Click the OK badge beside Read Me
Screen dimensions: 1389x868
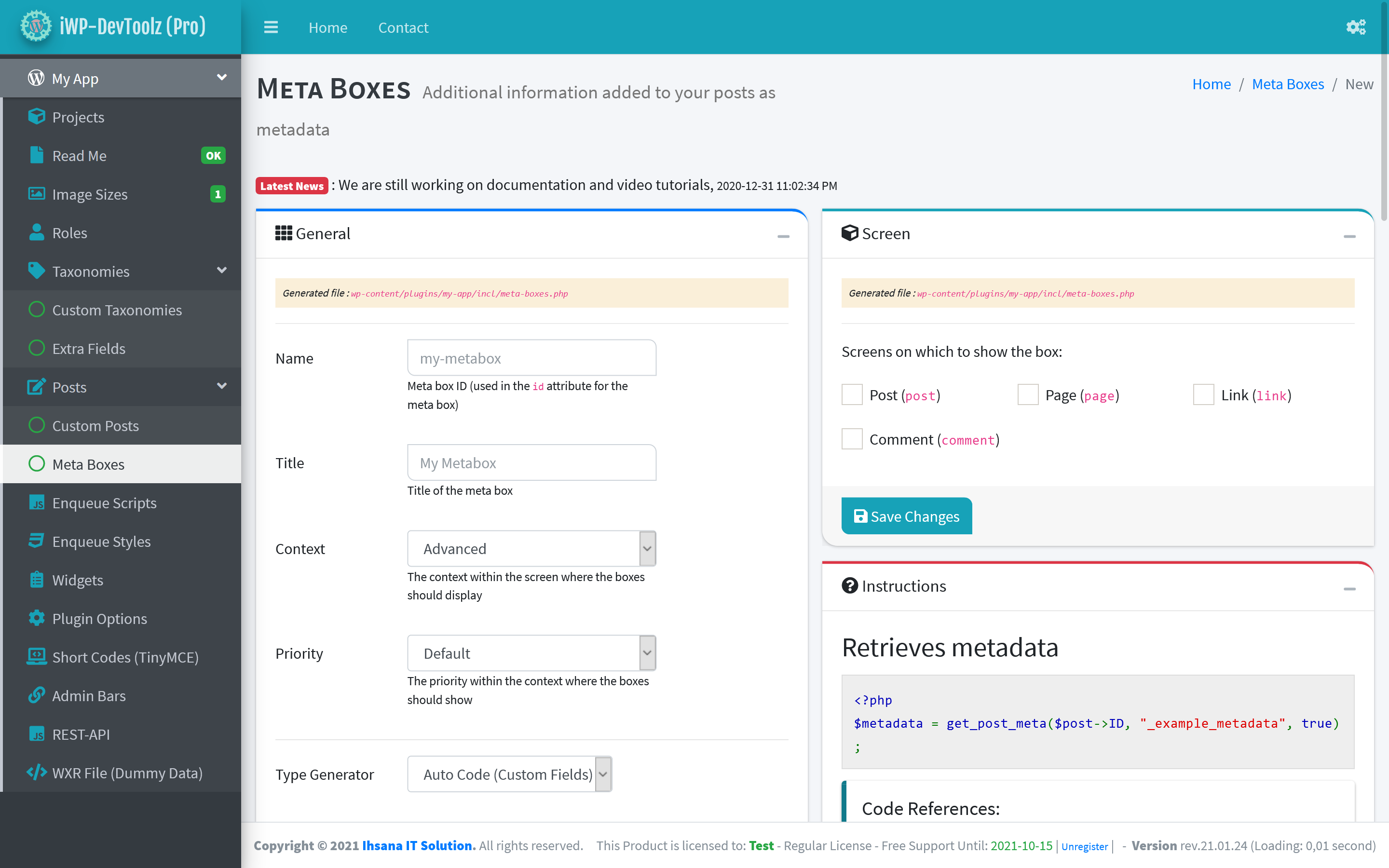(213, 156)
